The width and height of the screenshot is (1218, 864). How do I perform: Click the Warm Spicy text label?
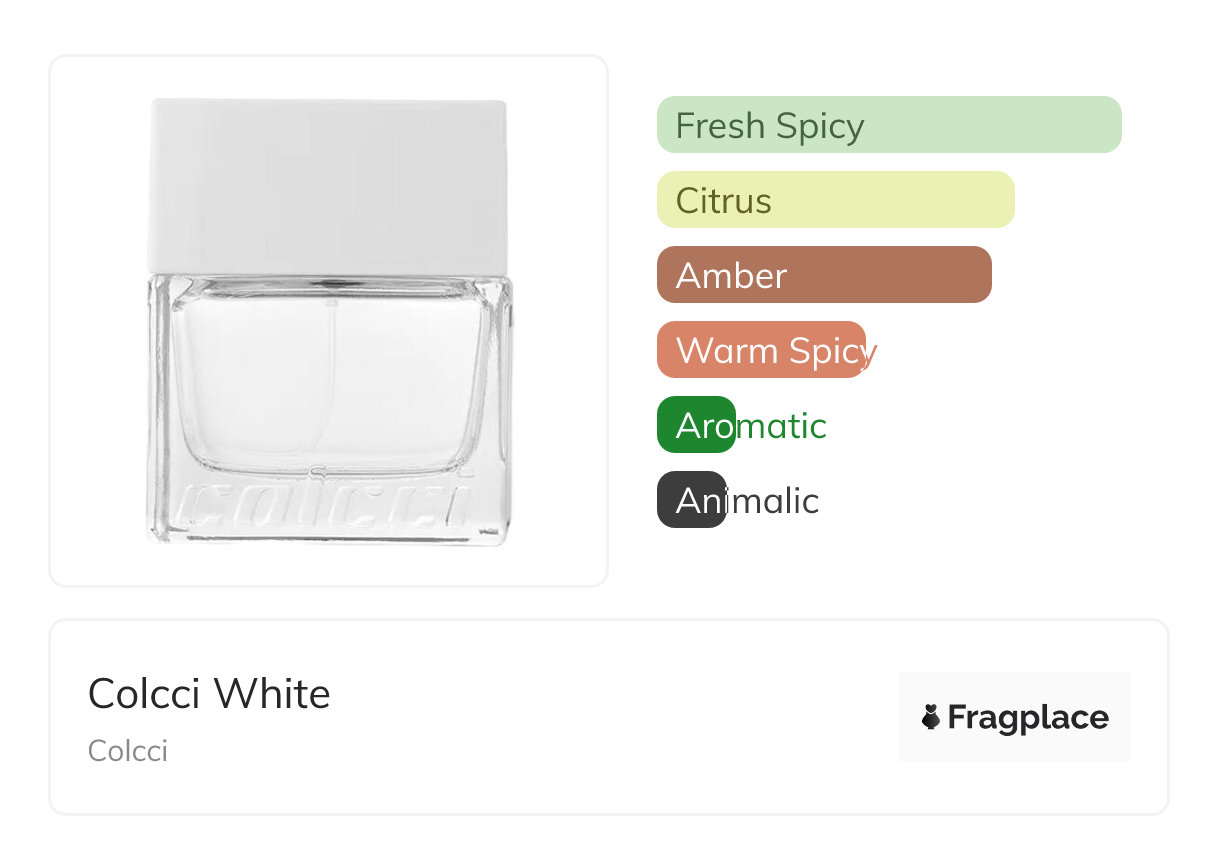tap(775, 351)
